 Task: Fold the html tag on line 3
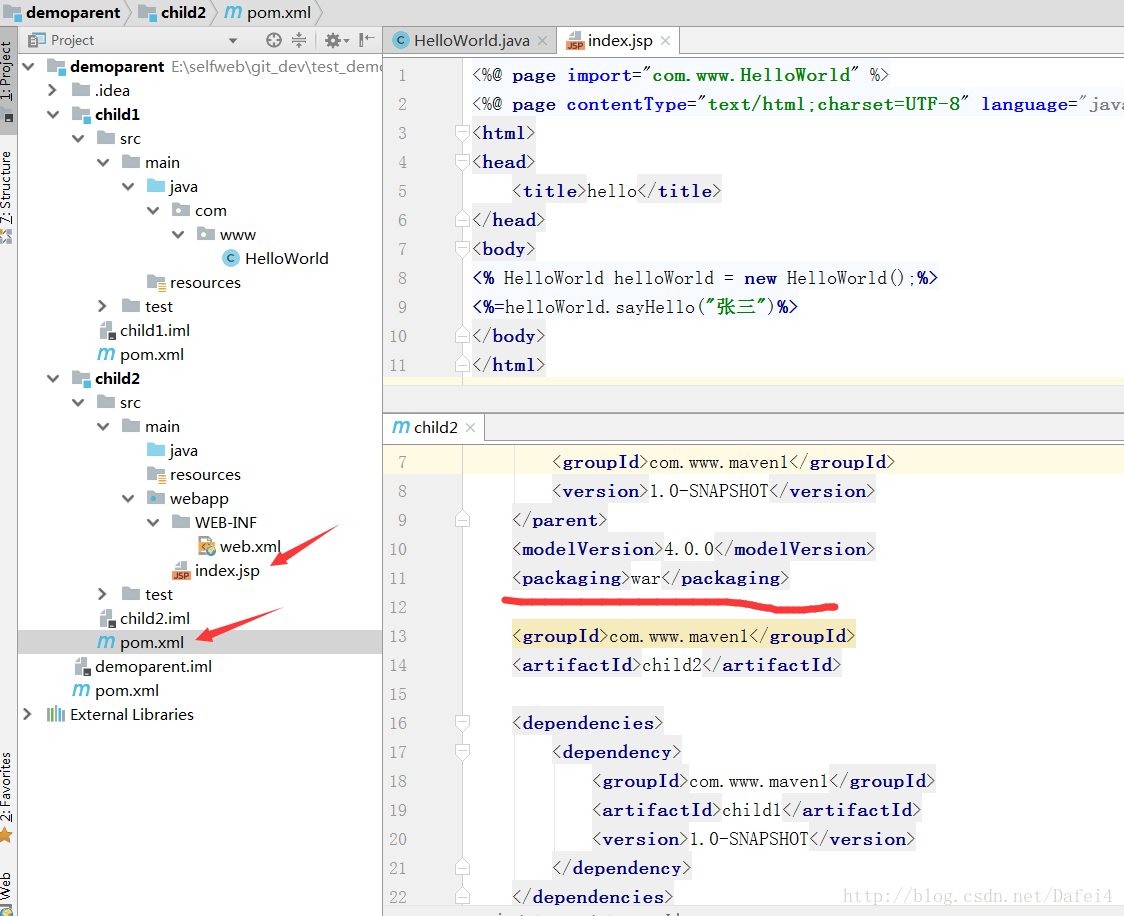[x=462, y=133]
